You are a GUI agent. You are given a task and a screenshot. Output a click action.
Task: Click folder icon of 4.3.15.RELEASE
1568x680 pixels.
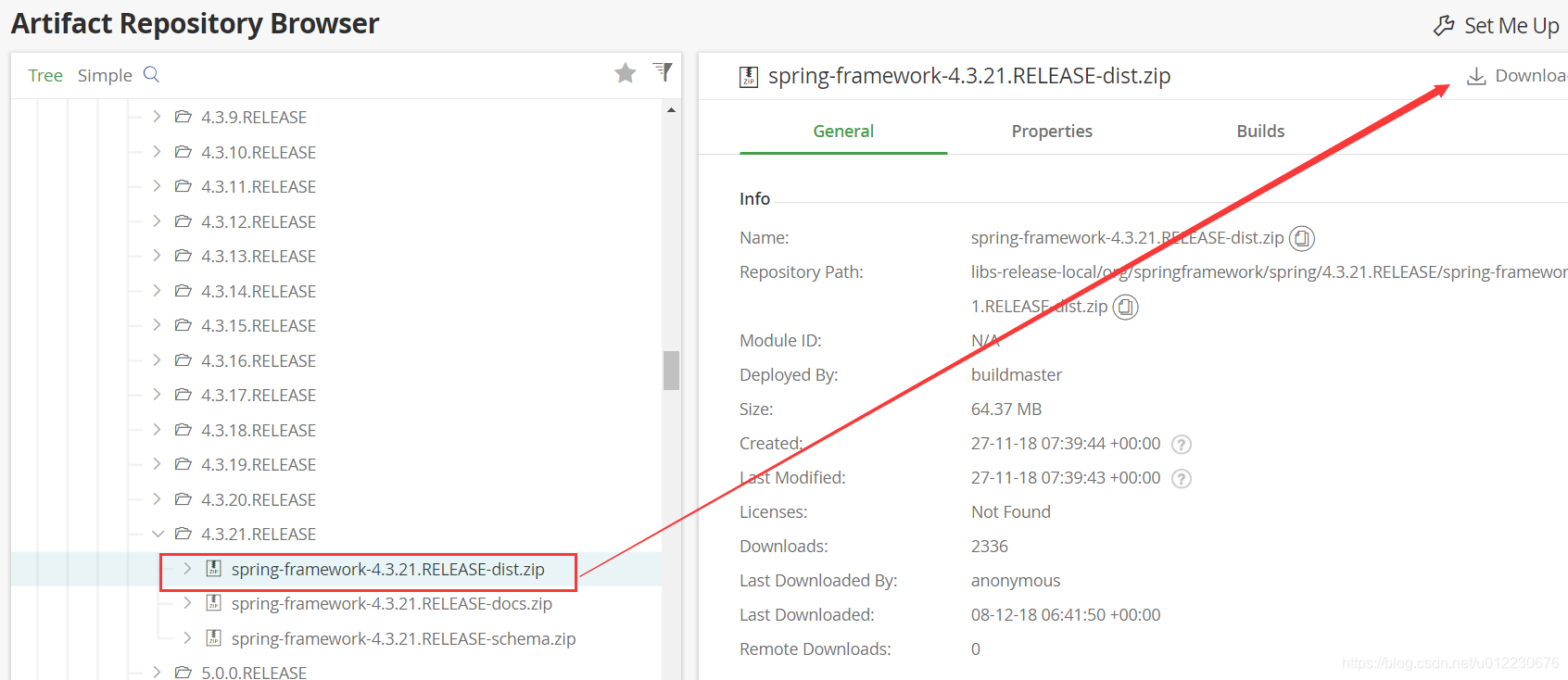pyautogui.click(x=183, y=325)
